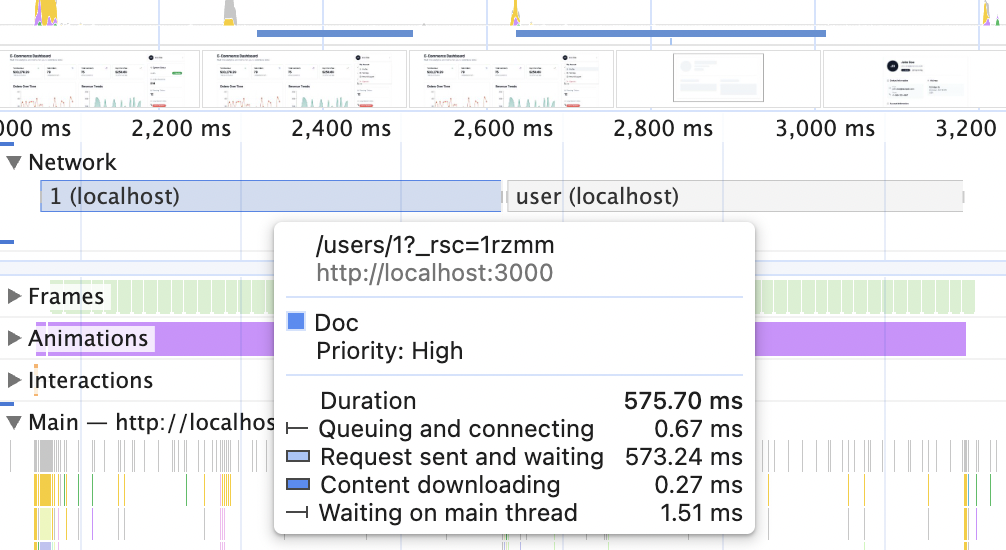This screenshot has width=1006, height=550.
Task: Open the loading skeleton screenshot thumbnail
Action: click(717, 79)
